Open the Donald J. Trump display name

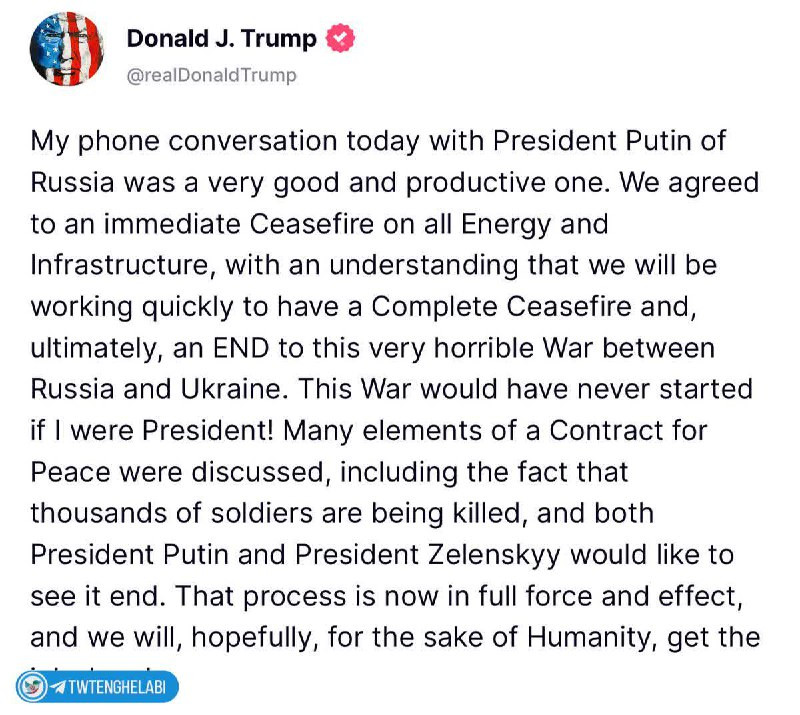click(221, 38)
